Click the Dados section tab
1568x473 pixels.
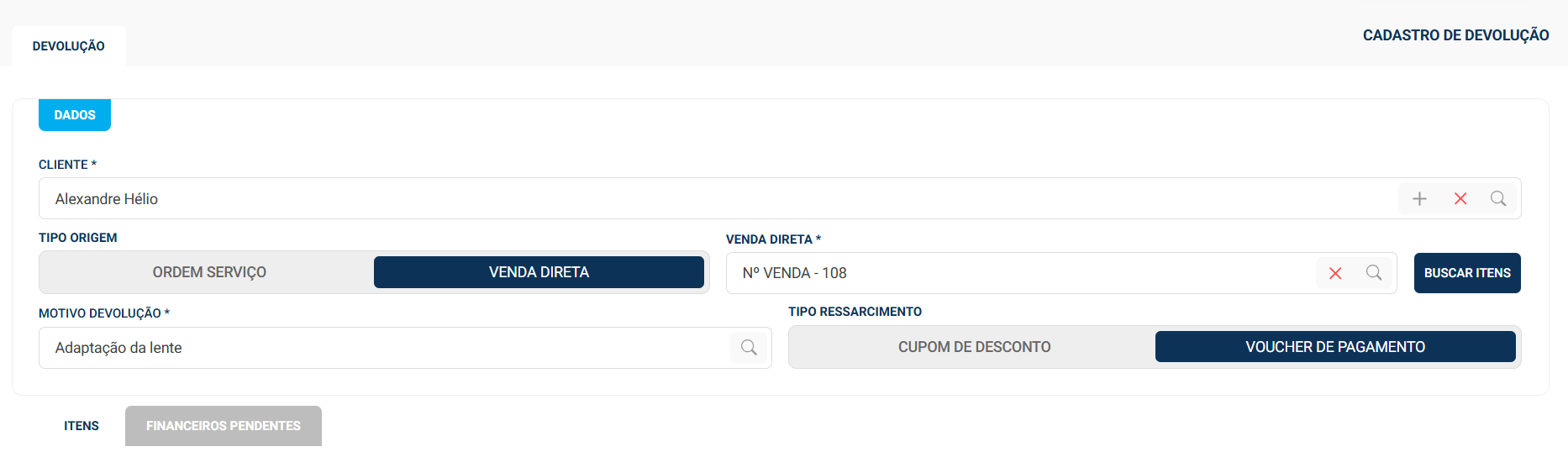[75, 115]
